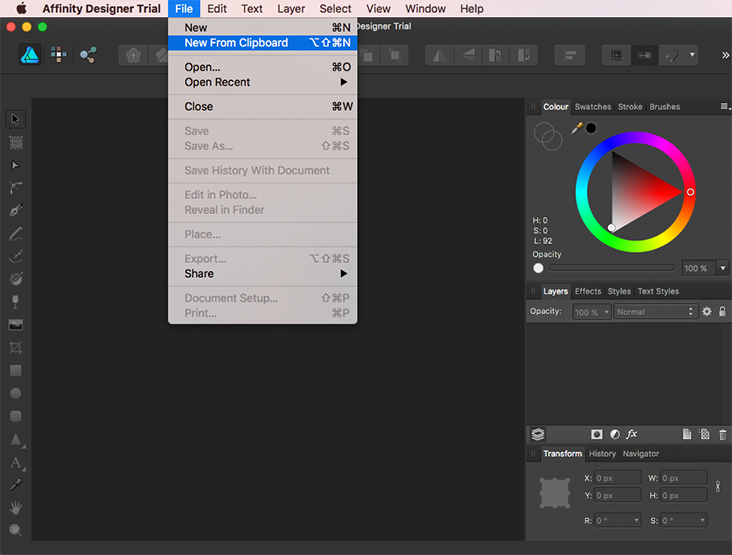732x555 pixels.
Task: Select the Vector Crop tool
Action: click(16, 347)
